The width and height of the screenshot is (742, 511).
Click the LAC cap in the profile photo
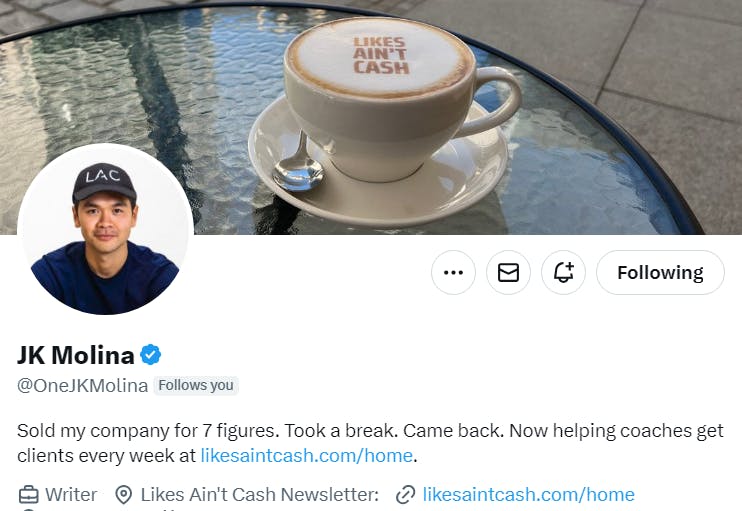tap(105, 181)
